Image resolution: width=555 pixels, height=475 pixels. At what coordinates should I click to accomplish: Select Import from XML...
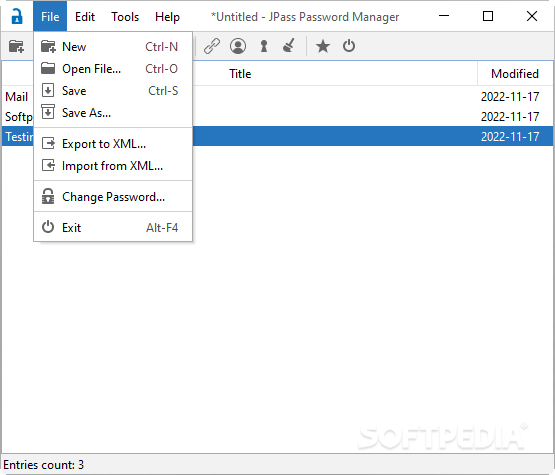pyautogui.click(x=113, y=166)
